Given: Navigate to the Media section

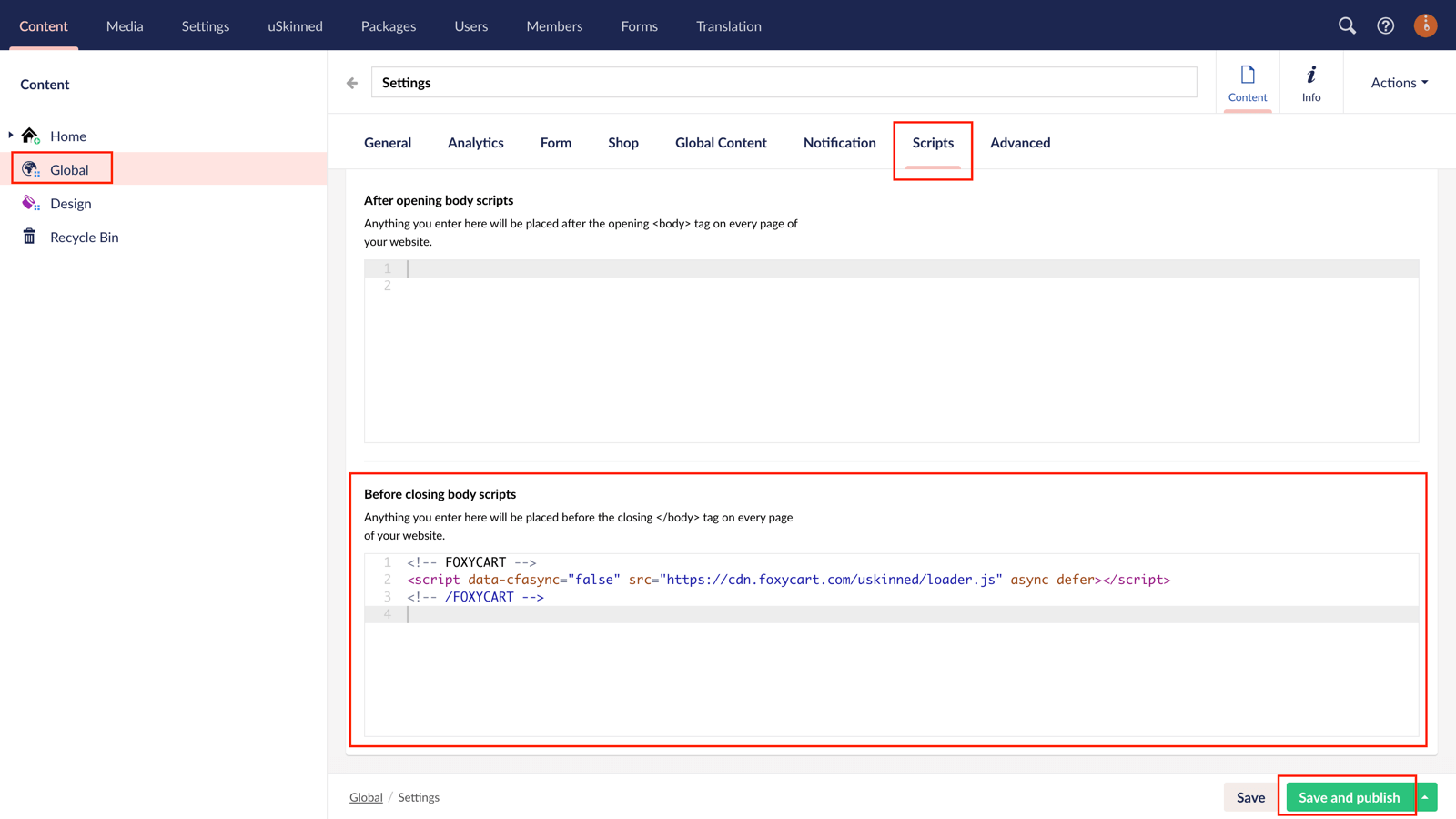Looking at the screenshot, I should (x=124, y=25).
